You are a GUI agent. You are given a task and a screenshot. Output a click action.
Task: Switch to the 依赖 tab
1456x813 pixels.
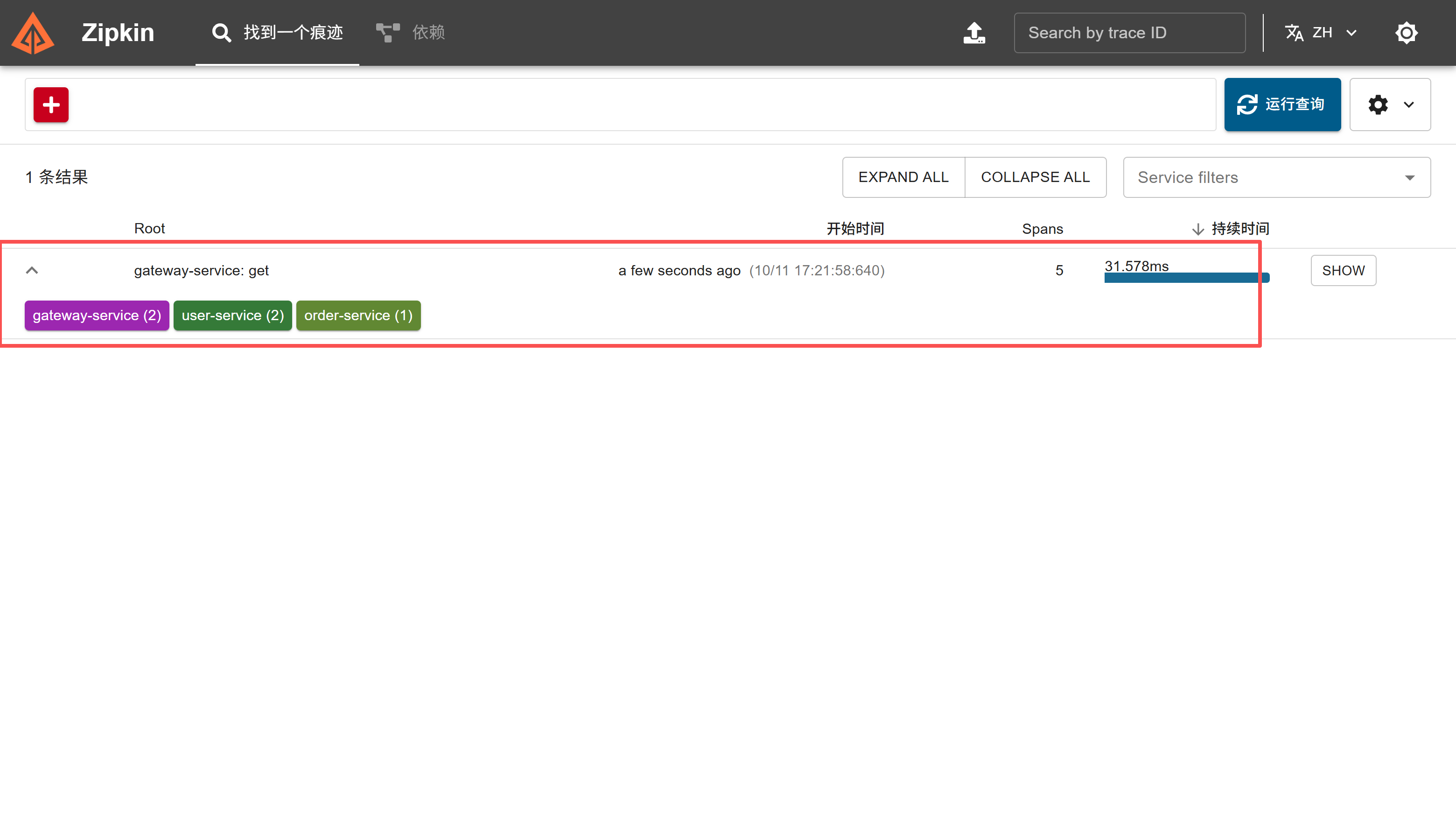pyautogui.click(x=410, y=33)
